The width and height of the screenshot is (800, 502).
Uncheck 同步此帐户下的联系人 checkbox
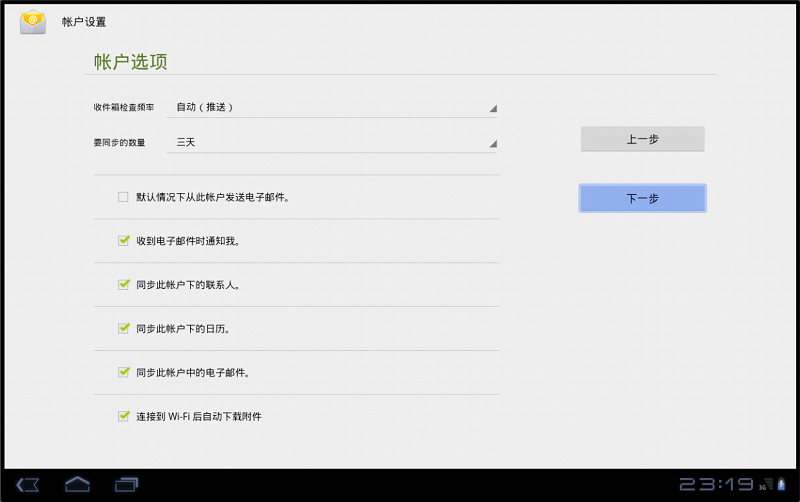pyautogui.click(x=123, y=284)
